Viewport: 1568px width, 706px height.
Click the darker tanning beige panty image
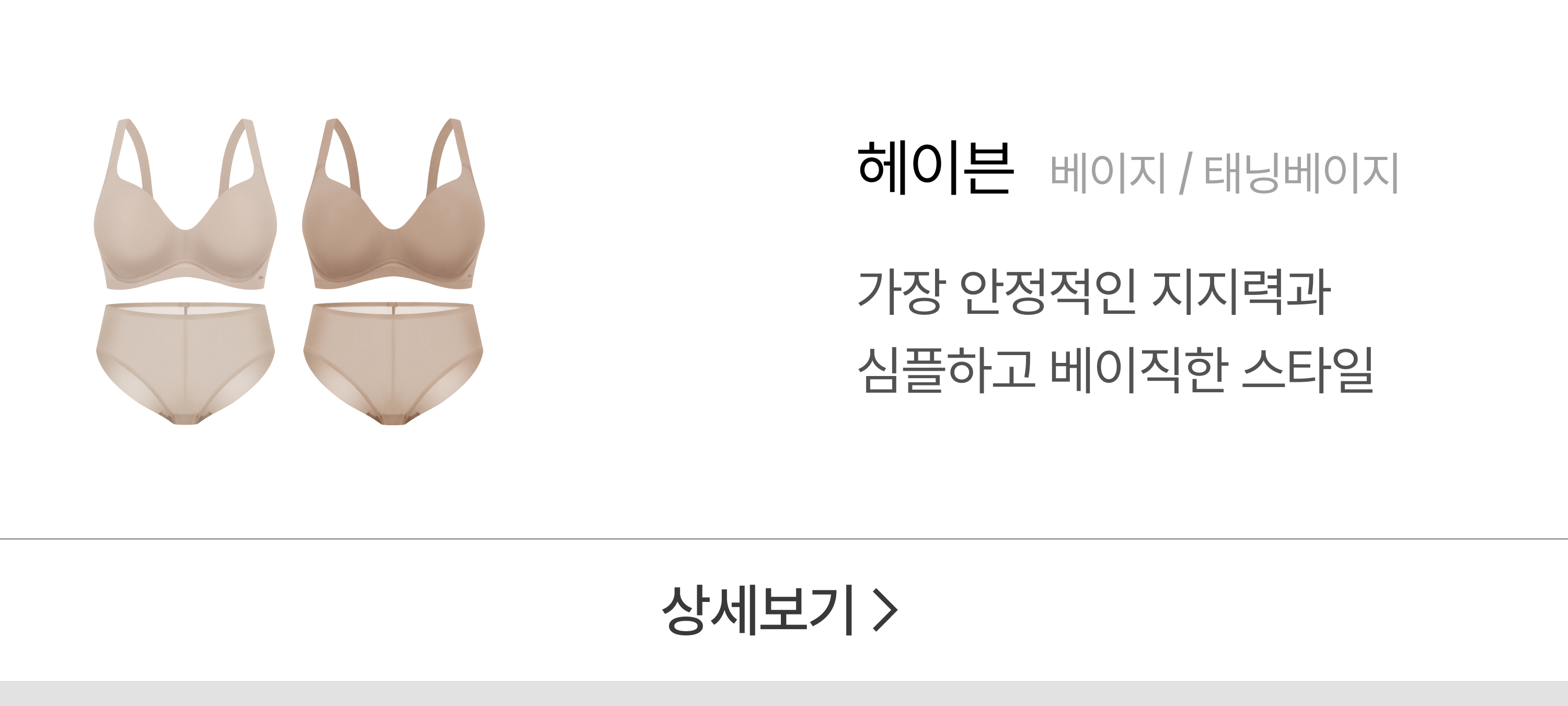click(x=393, y=363)
